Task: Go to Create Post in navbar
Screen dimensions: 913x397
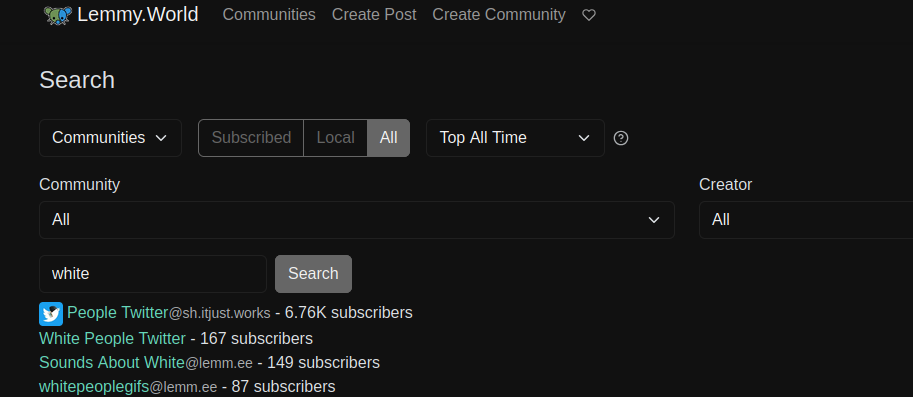Action: (x=374, y=15)
